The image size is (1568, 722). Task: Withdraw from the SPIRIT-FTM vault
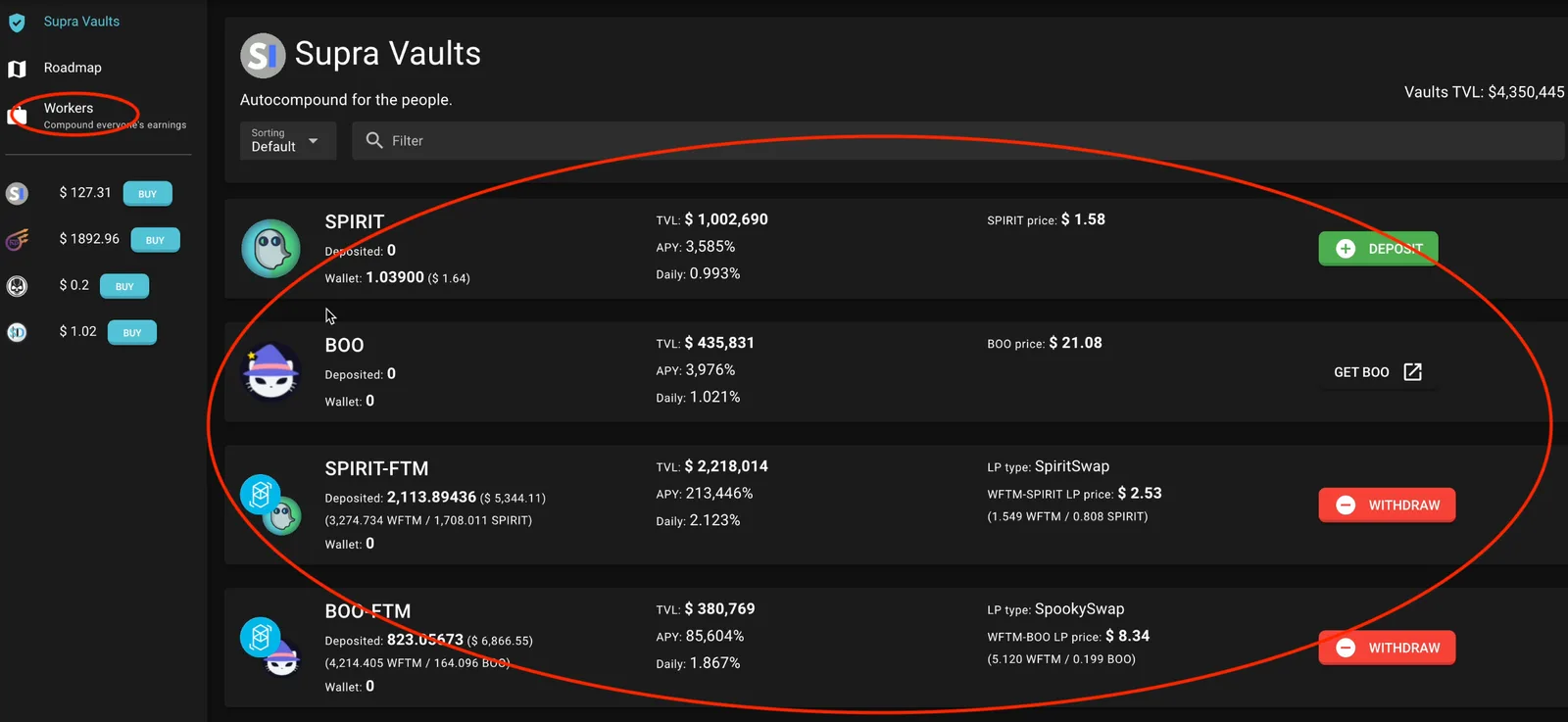pyautogui.click(x=1387, y=505)
